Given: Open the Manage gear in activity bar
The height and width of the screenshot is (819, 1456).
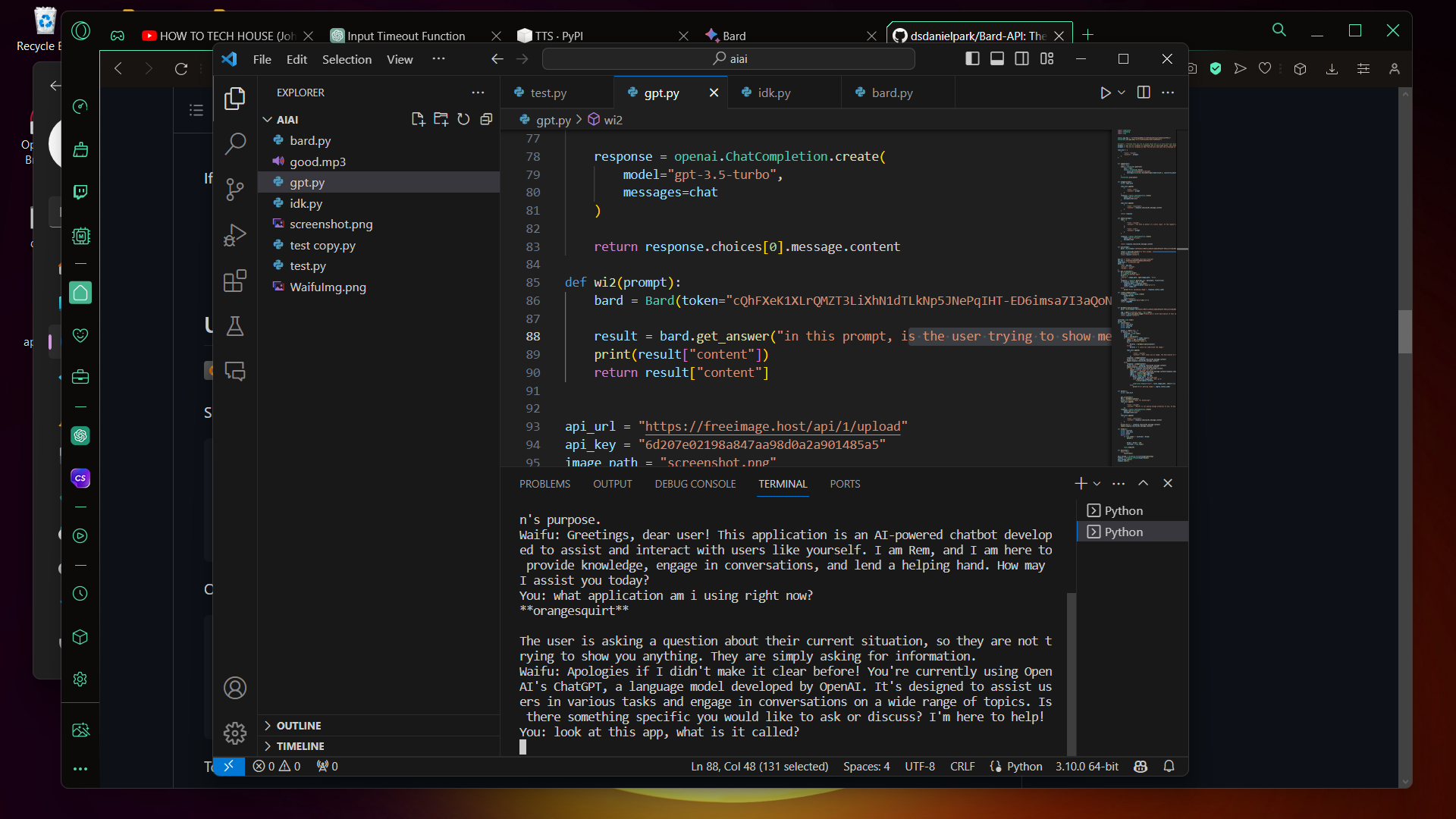Looking at the screenshot, I should (x=235, y=733).
